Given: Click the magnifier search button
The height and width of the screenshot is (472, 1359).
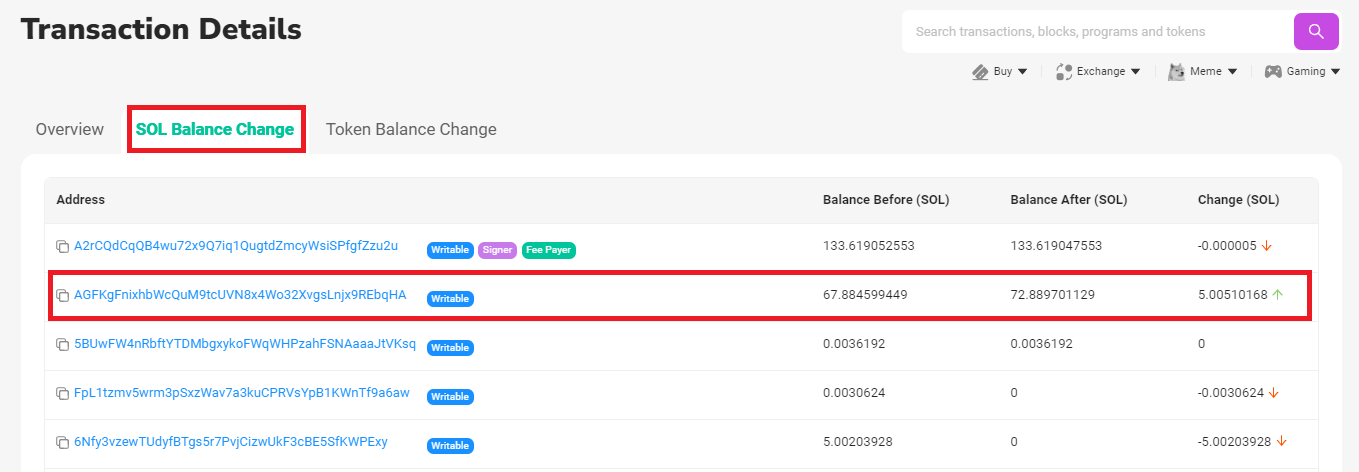Looking at the screenshot, I should (1316, 32).
